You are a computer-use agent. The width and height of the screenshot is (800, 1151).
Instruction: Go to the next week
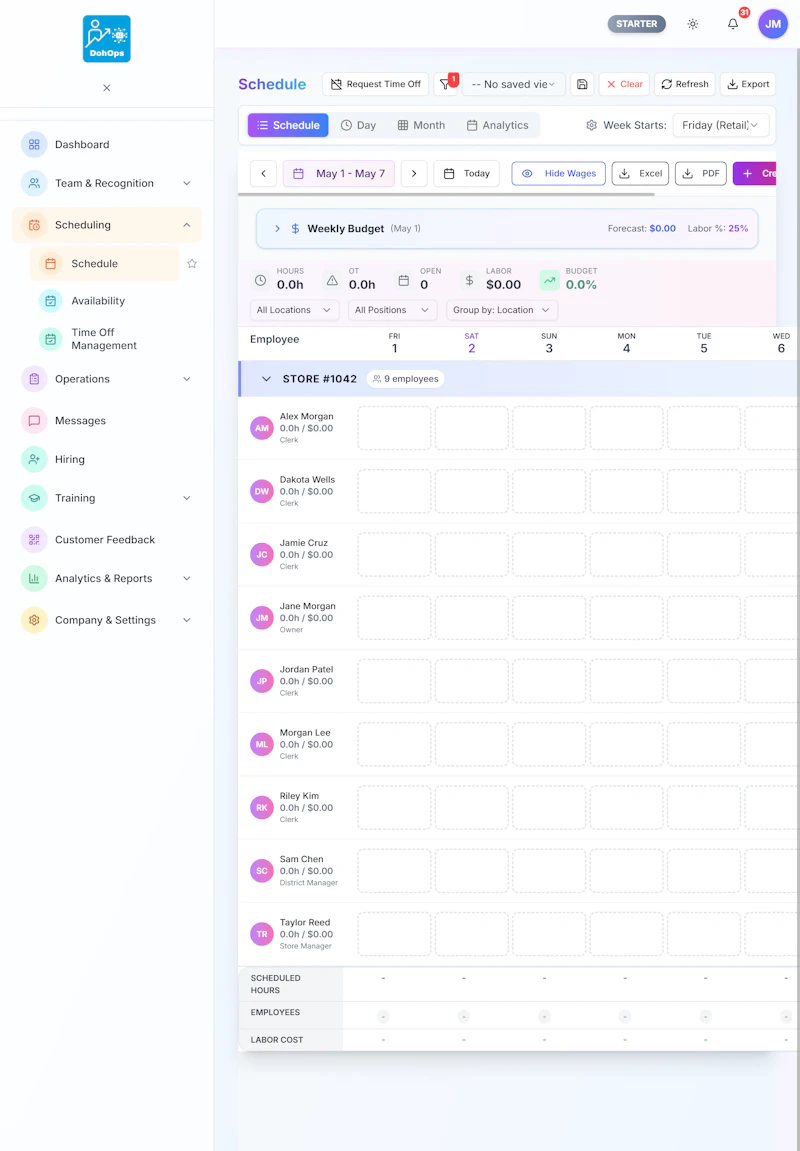click(x=414, y=174)
